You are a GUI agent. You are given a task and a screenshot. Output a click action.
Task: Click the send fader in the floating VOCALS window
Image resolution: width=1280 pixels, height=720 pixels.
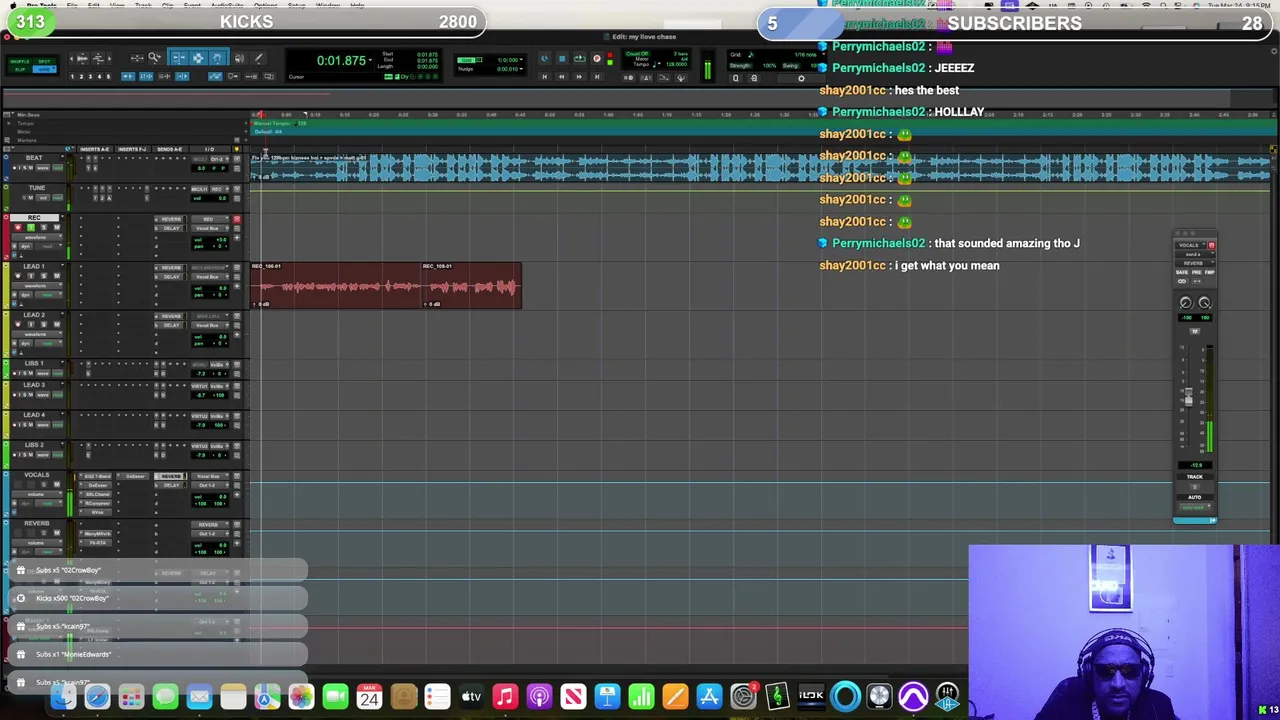[x=1188, y=398]
